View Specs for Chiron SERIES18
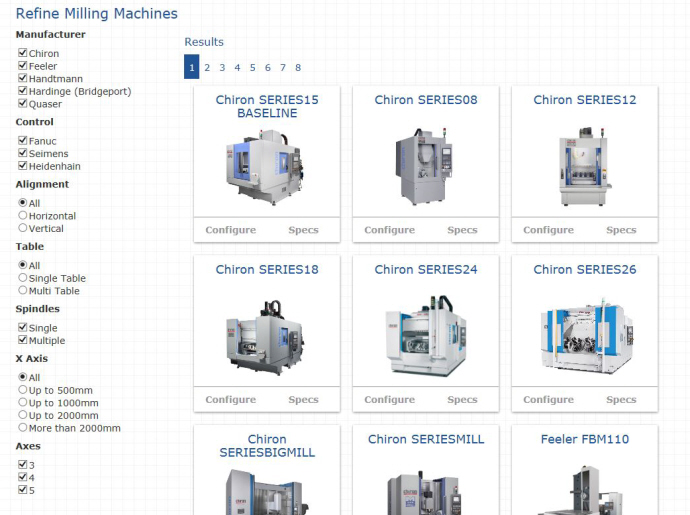This screenshot has width=690, height=515. pos(304,399)
